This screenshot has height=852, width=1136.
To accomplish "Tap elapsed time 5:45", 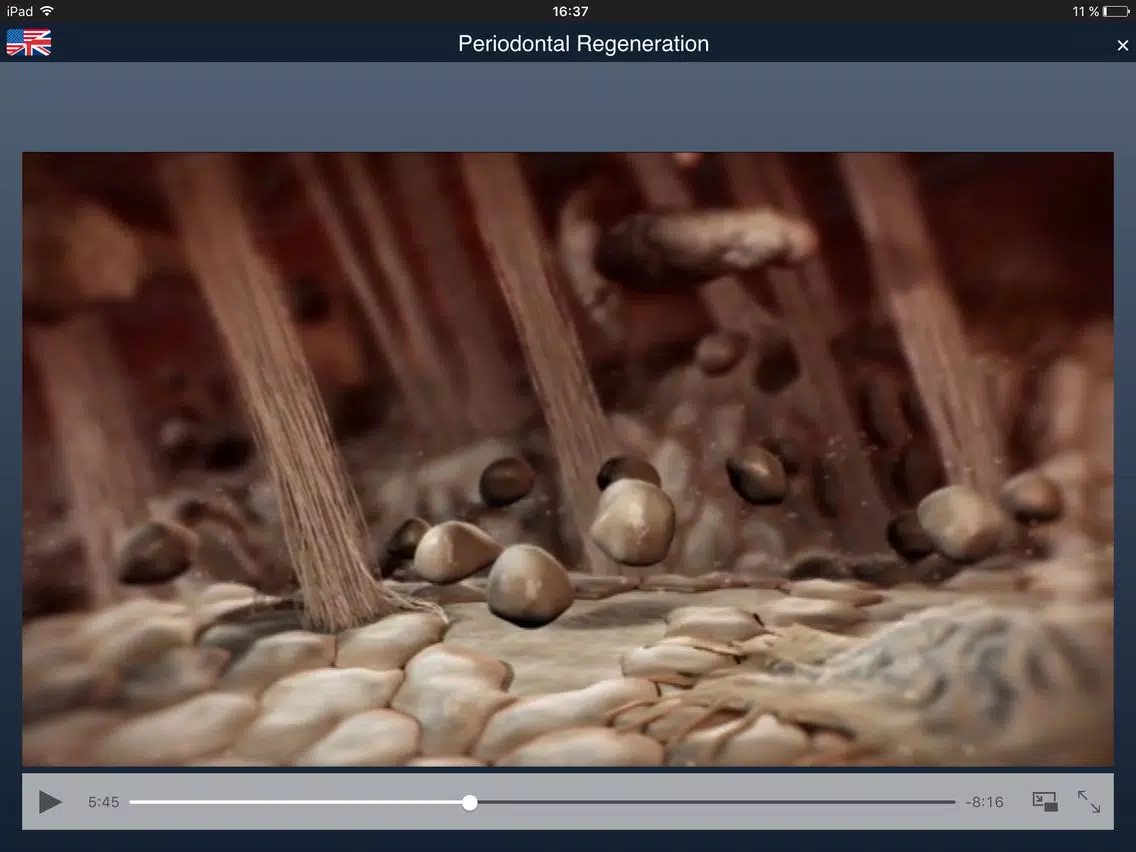I will (104, 802).
